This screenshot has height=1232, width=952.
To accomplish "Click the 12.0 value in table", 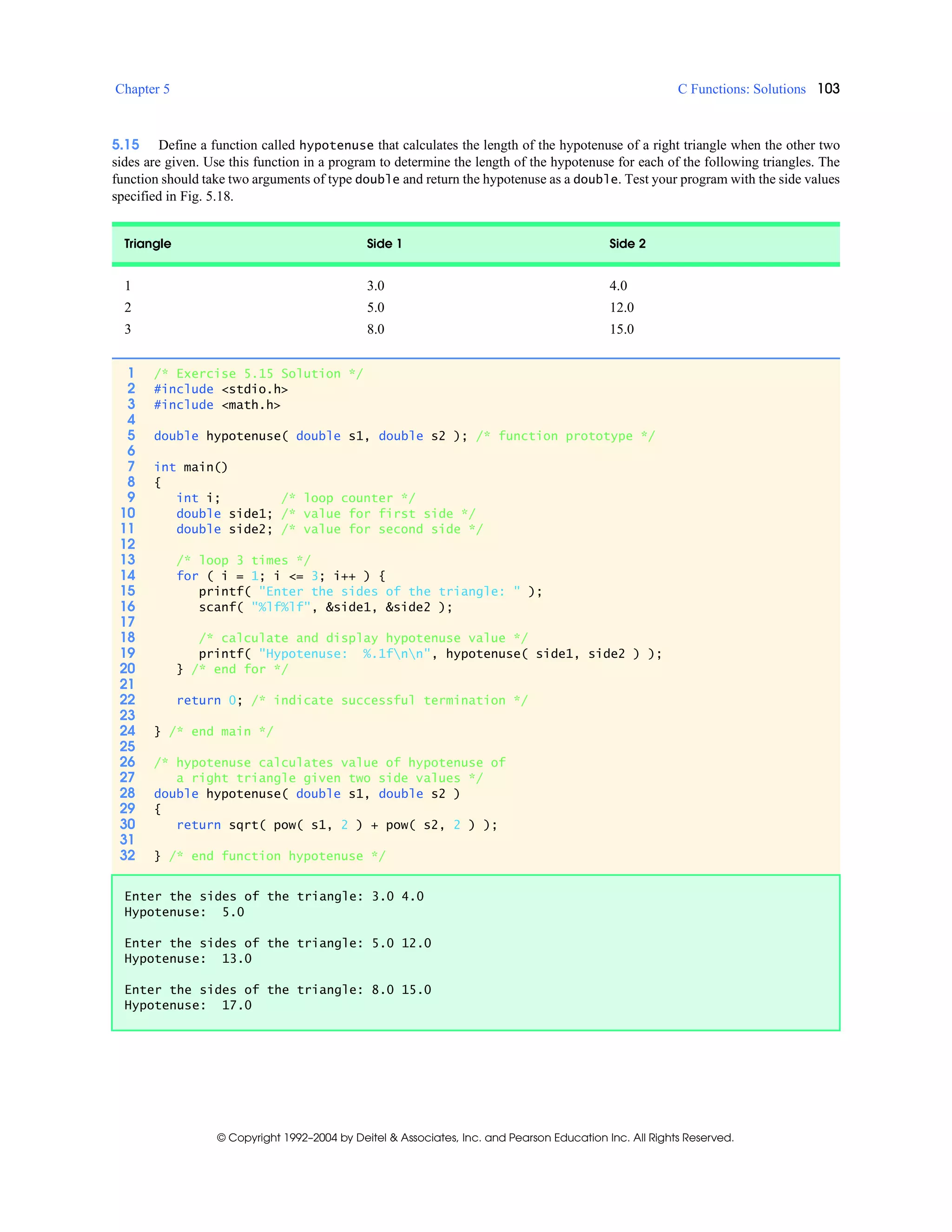I will (x=621, y=307).
